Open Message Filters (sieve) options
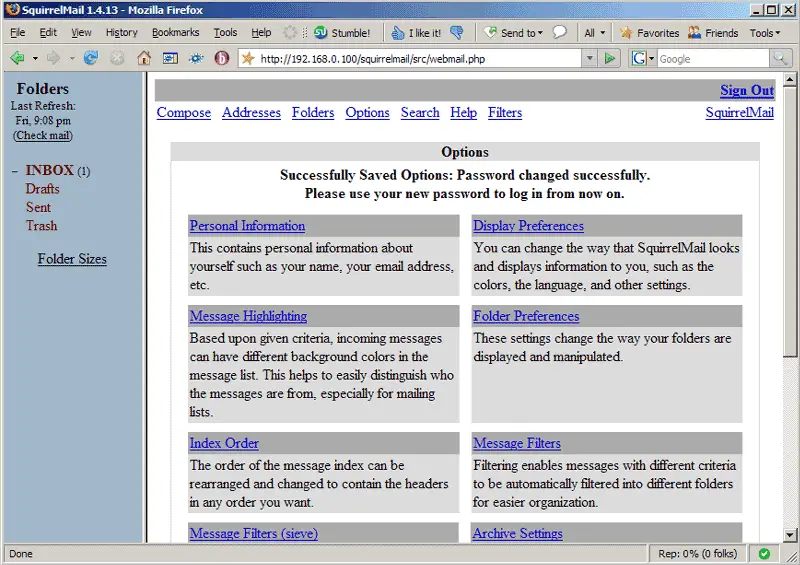Viewport: 800px width, 565px height. point(254,533)
